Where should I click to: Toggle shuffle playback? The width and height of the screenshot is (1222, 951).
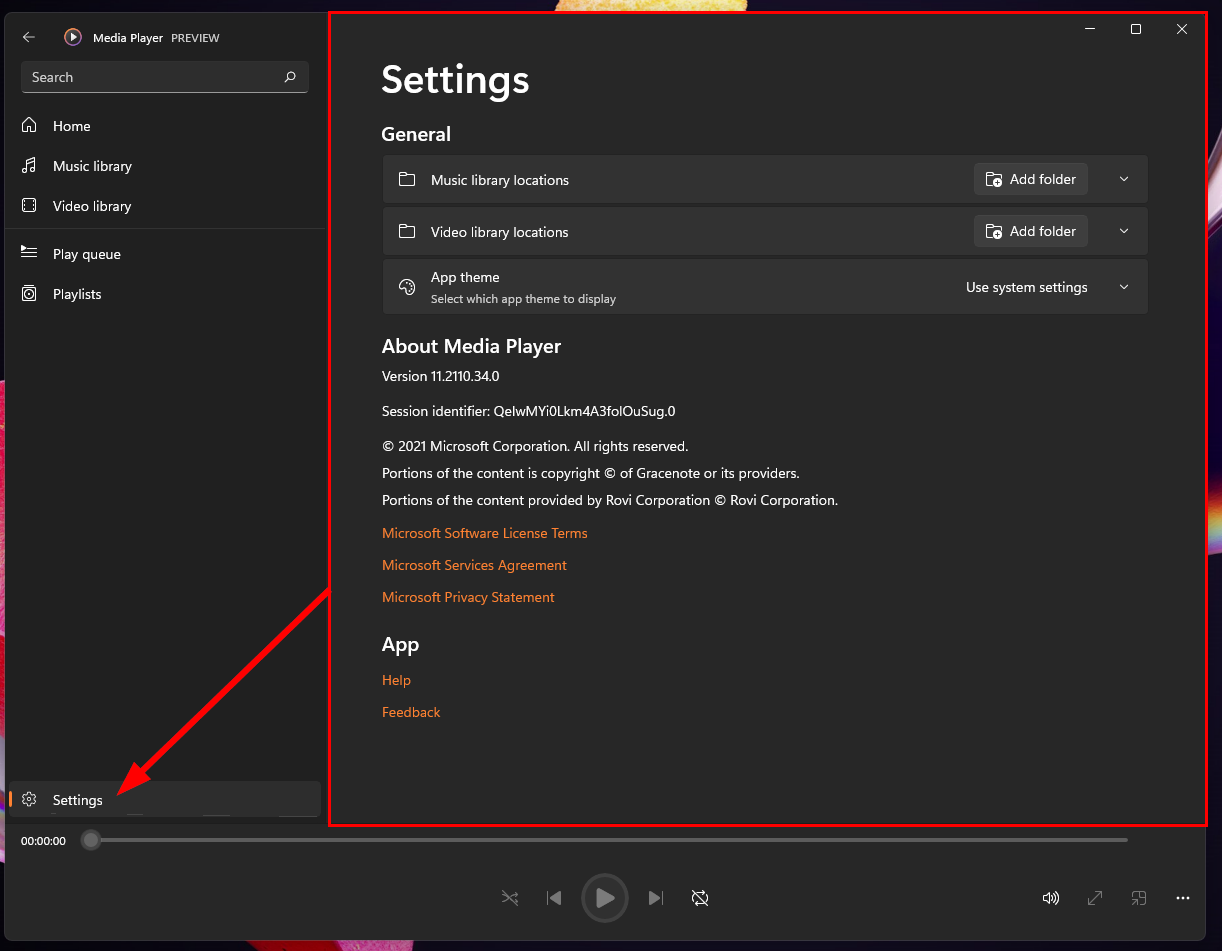(x=510, y=898)
